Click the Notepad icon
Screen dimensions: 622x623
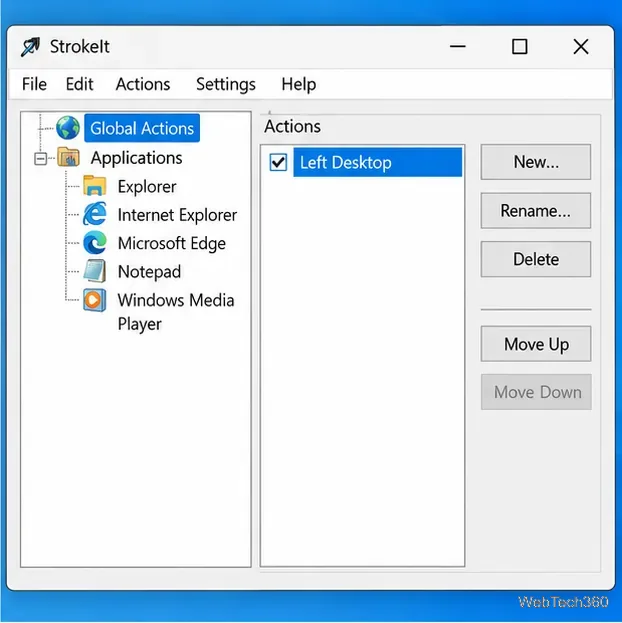[x=95, y=271]
